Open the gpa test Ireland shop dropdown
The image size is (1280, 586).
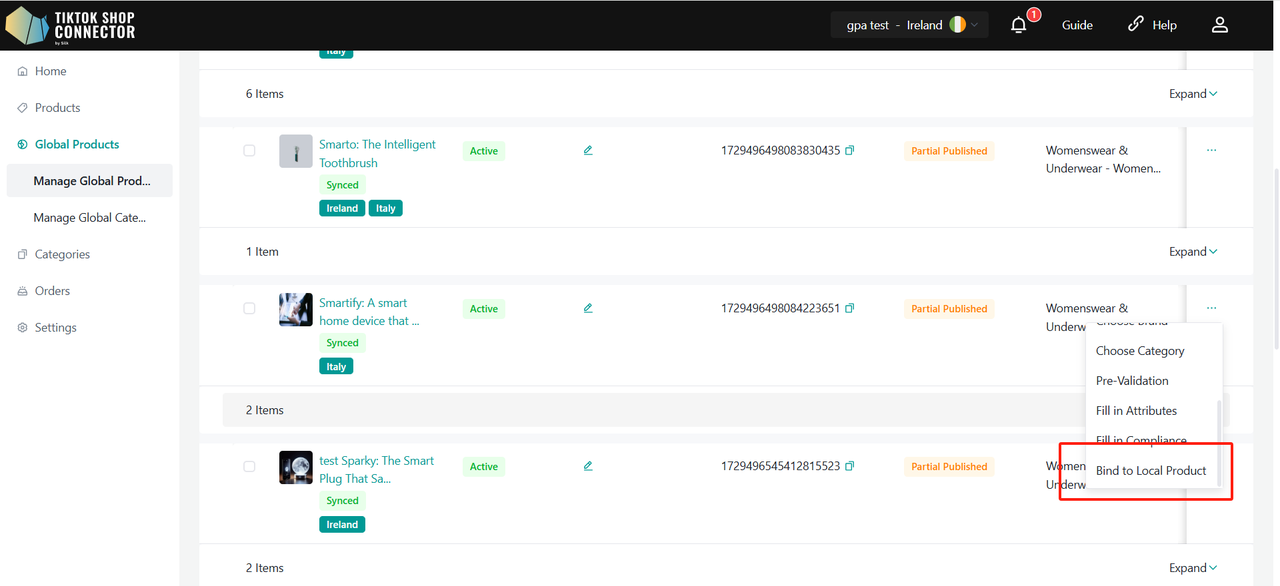point(909,25)
